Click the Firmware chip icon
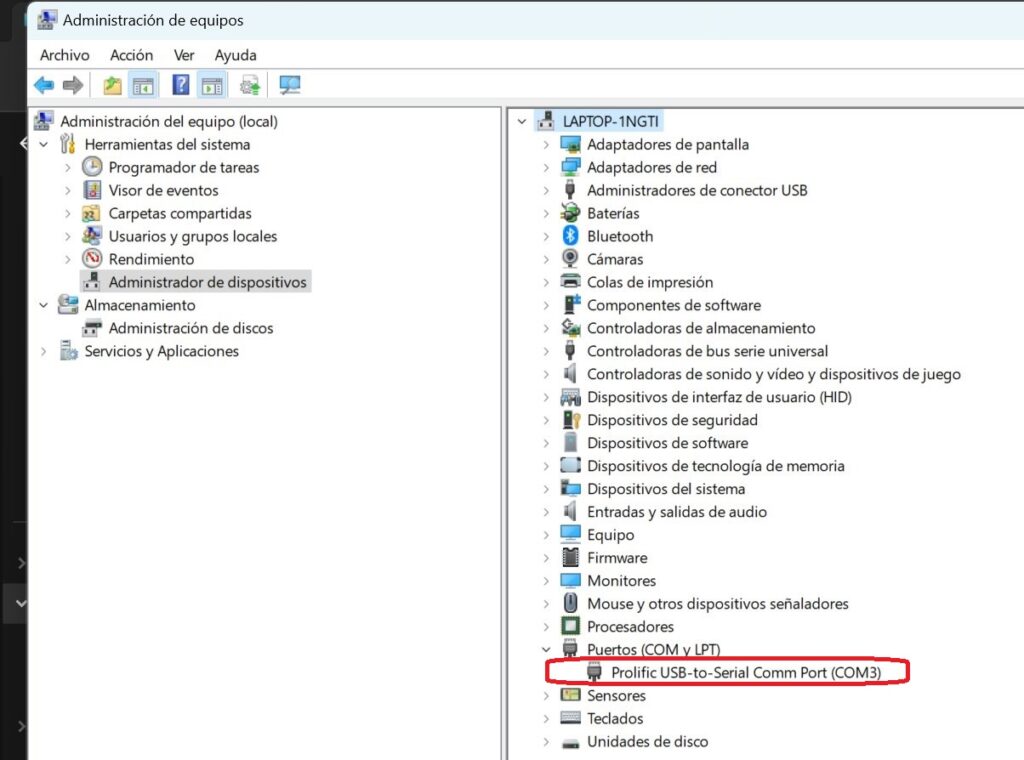 point(570,558)
